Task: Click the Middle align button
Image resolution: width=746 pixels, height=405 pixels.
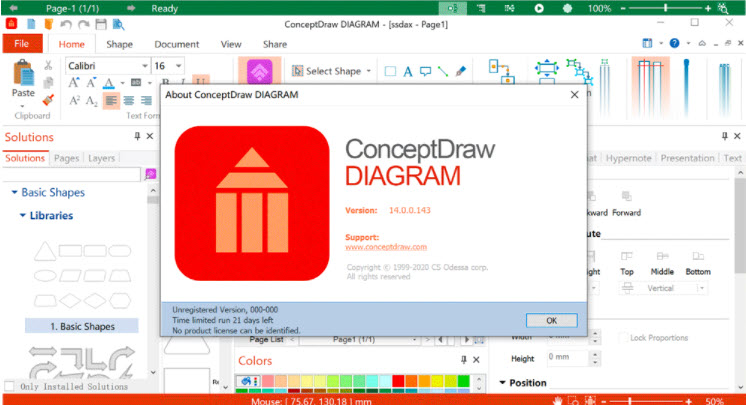Action: (662, 264)
